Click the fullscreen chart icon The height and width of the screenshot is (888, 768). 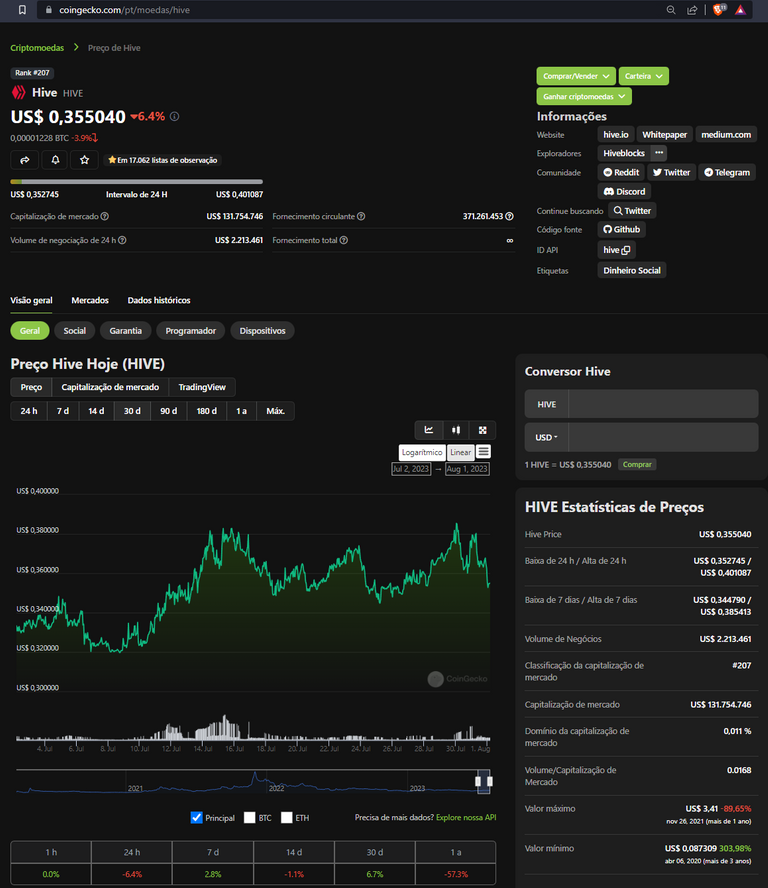[x=483, y=430]
